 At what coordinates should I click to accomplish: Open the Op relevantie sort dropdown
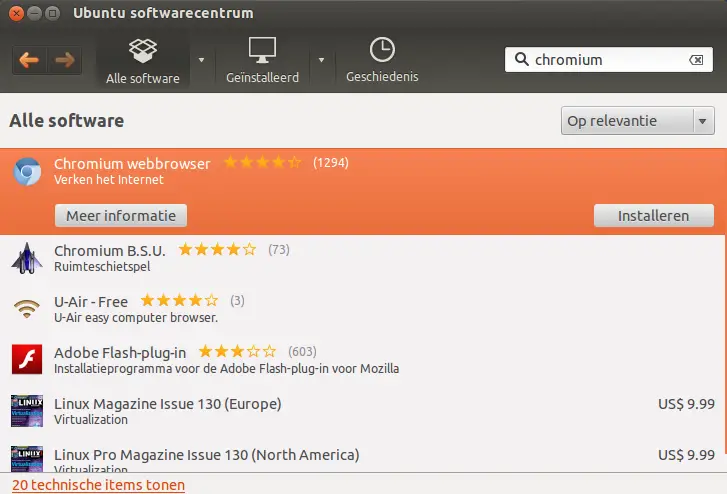point(638,121)
